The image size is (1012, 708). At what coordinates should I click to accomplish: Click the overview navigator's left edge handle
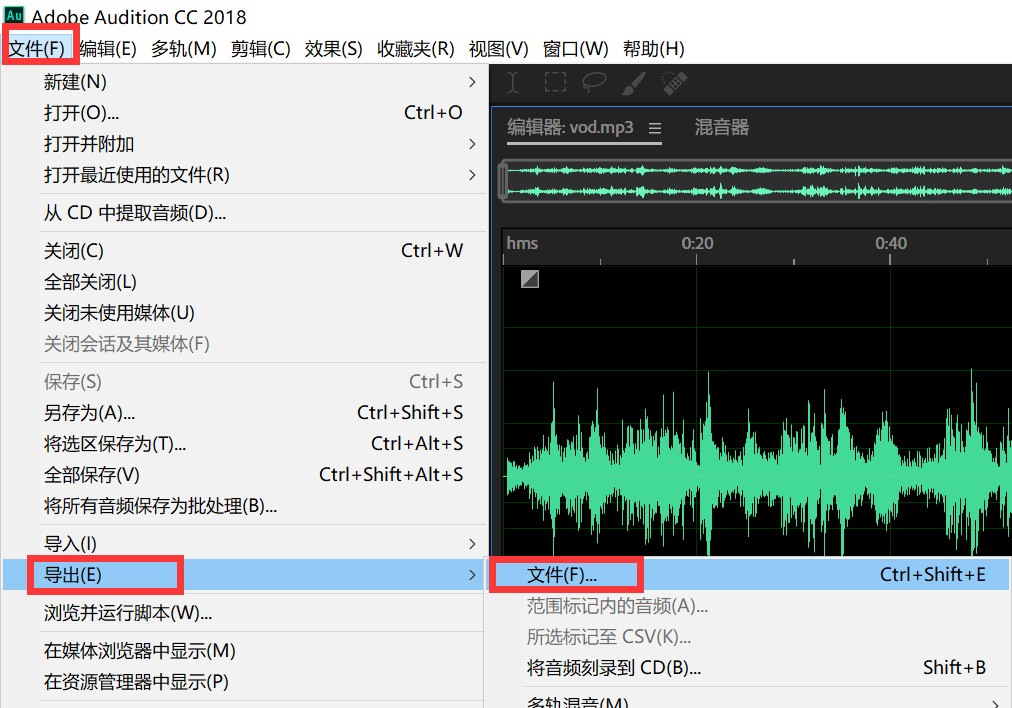click(x=503, y=180)
